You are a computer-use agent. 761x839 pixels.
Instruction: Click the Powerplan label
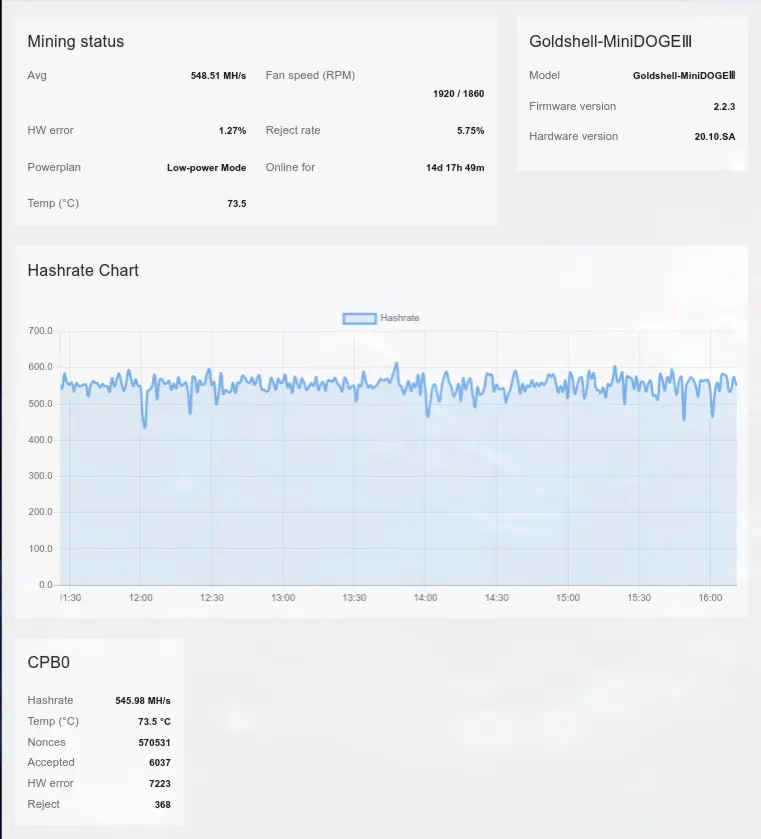[54, 167]
